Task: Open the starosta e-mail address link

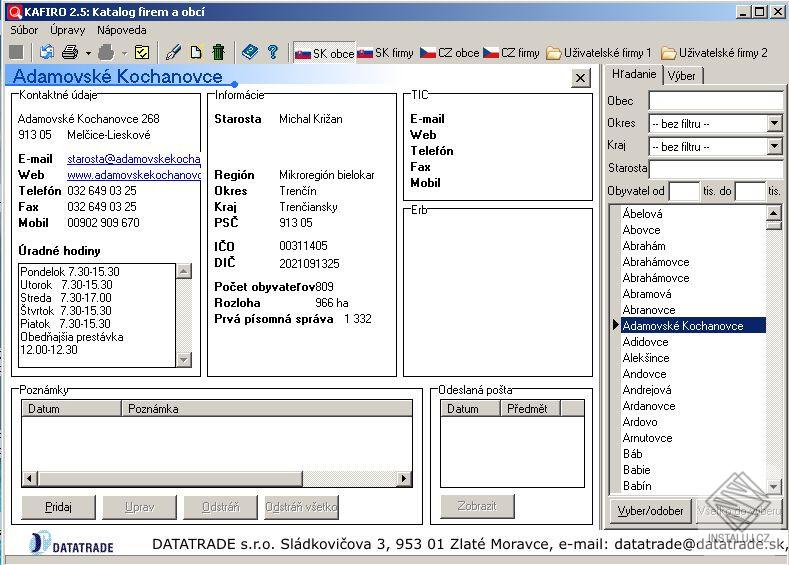Action: click(x=133, y=159)
